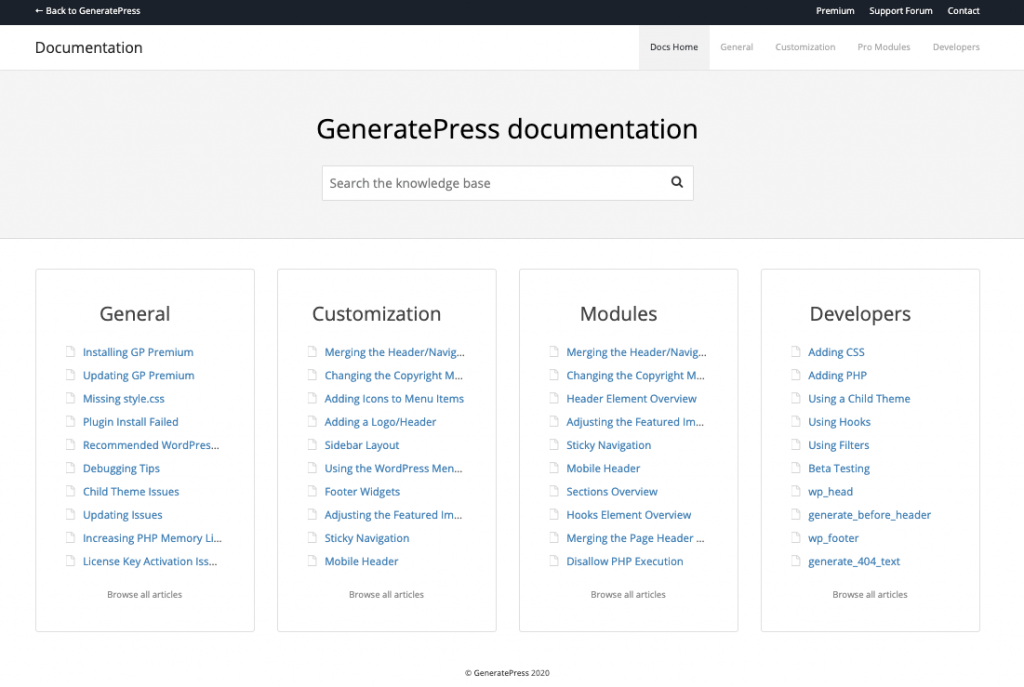Open the Developers nav menu item
This screenshot has height=687, width=1024.
(956, 47)
